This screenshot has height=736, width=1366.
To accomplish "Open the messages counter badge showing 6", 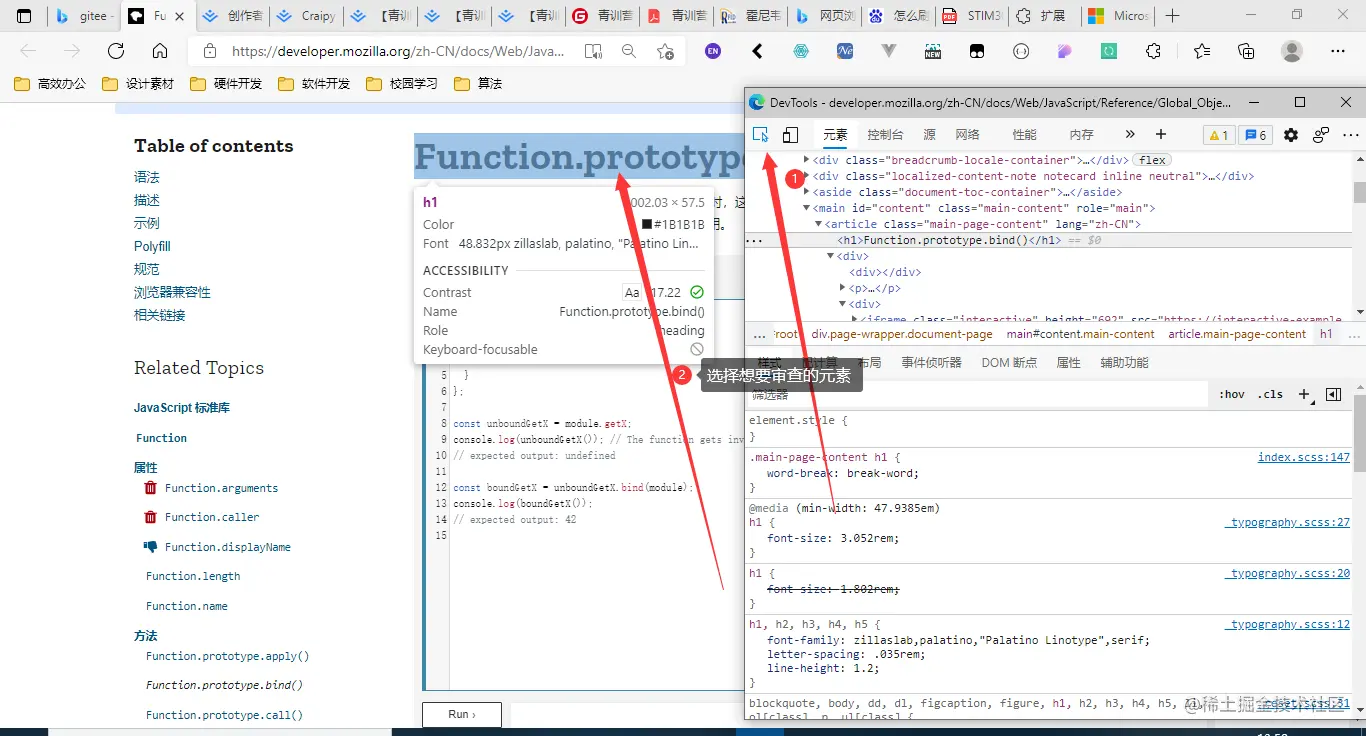I will click(x=1254, y=135).
